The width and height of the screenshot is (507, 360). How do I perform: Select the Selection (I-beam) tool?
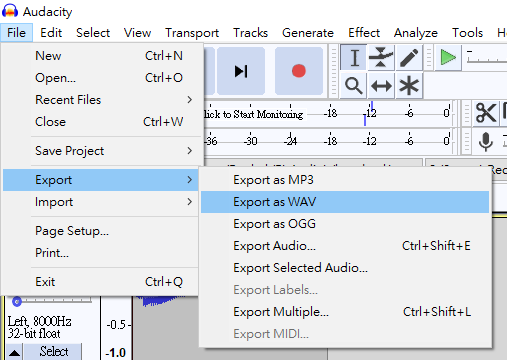pyautogui.click(x=354, y=58)
